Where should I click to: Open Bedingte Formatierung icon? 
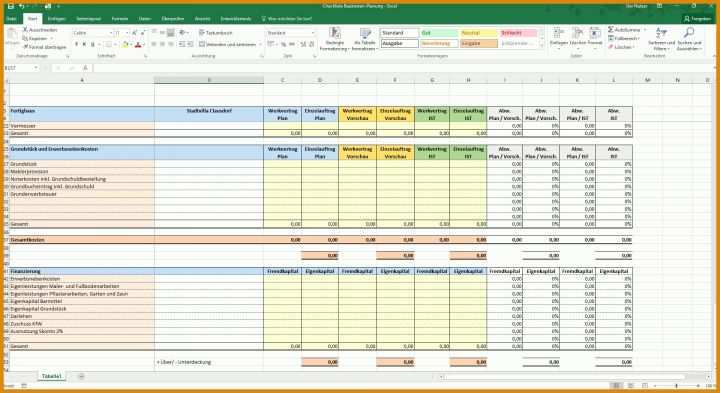coord(335,38)
